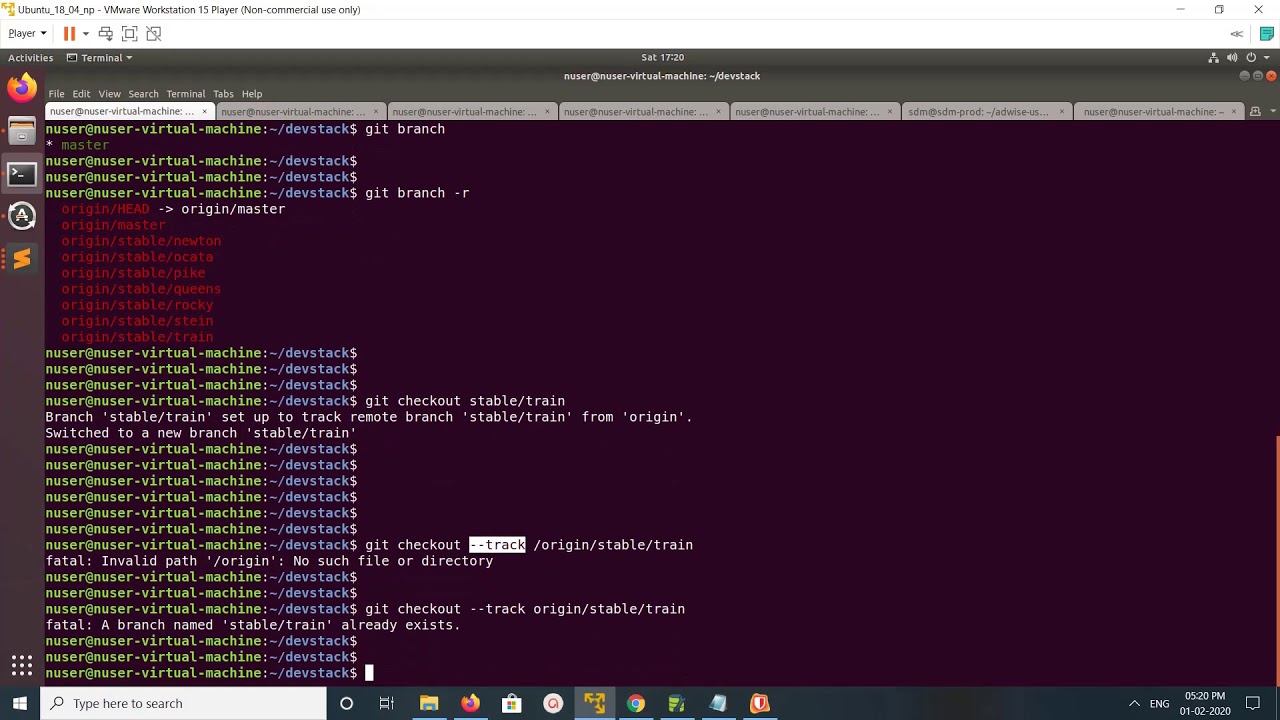Open Files manager in the Ubuntu dock
Viewport: 1280px width, 720px height.
21,132
